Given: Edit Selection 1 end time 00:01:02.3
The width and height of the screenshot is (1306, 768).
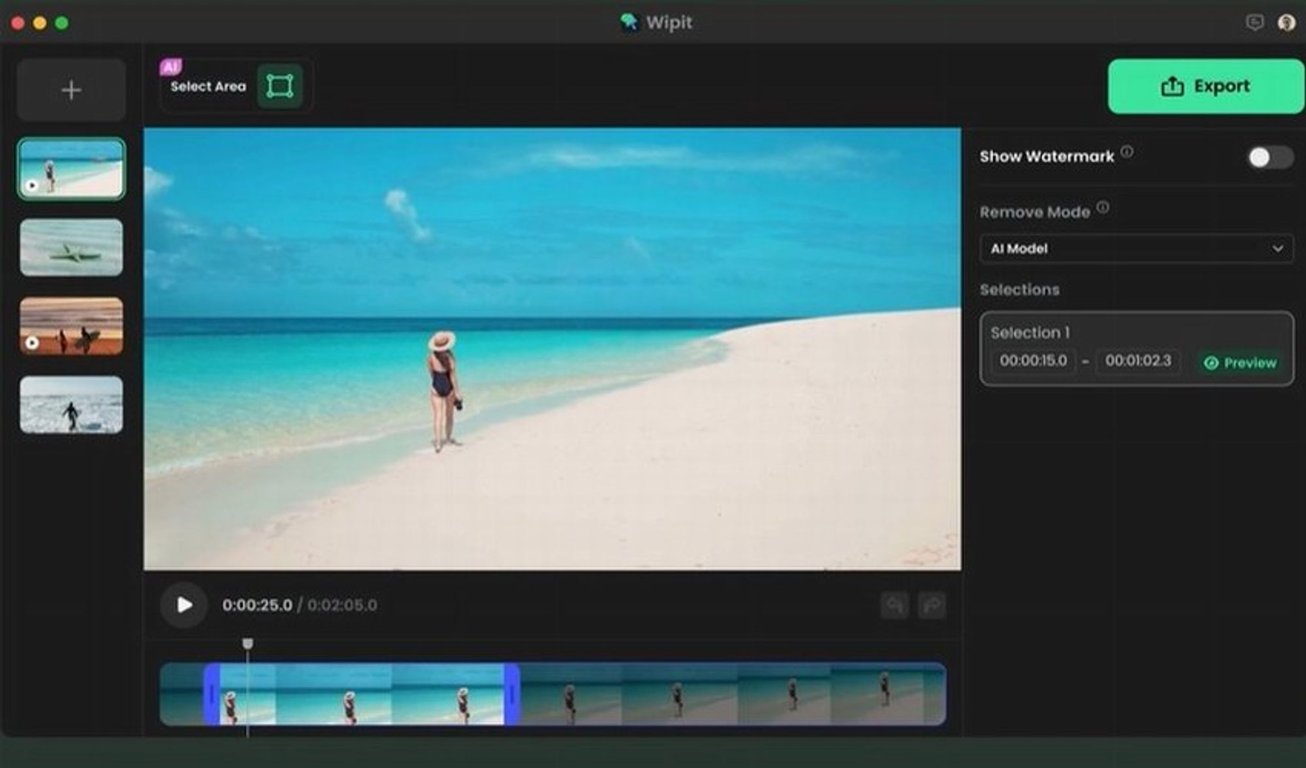Looking at the screenshot, I should pos(1138,361).
